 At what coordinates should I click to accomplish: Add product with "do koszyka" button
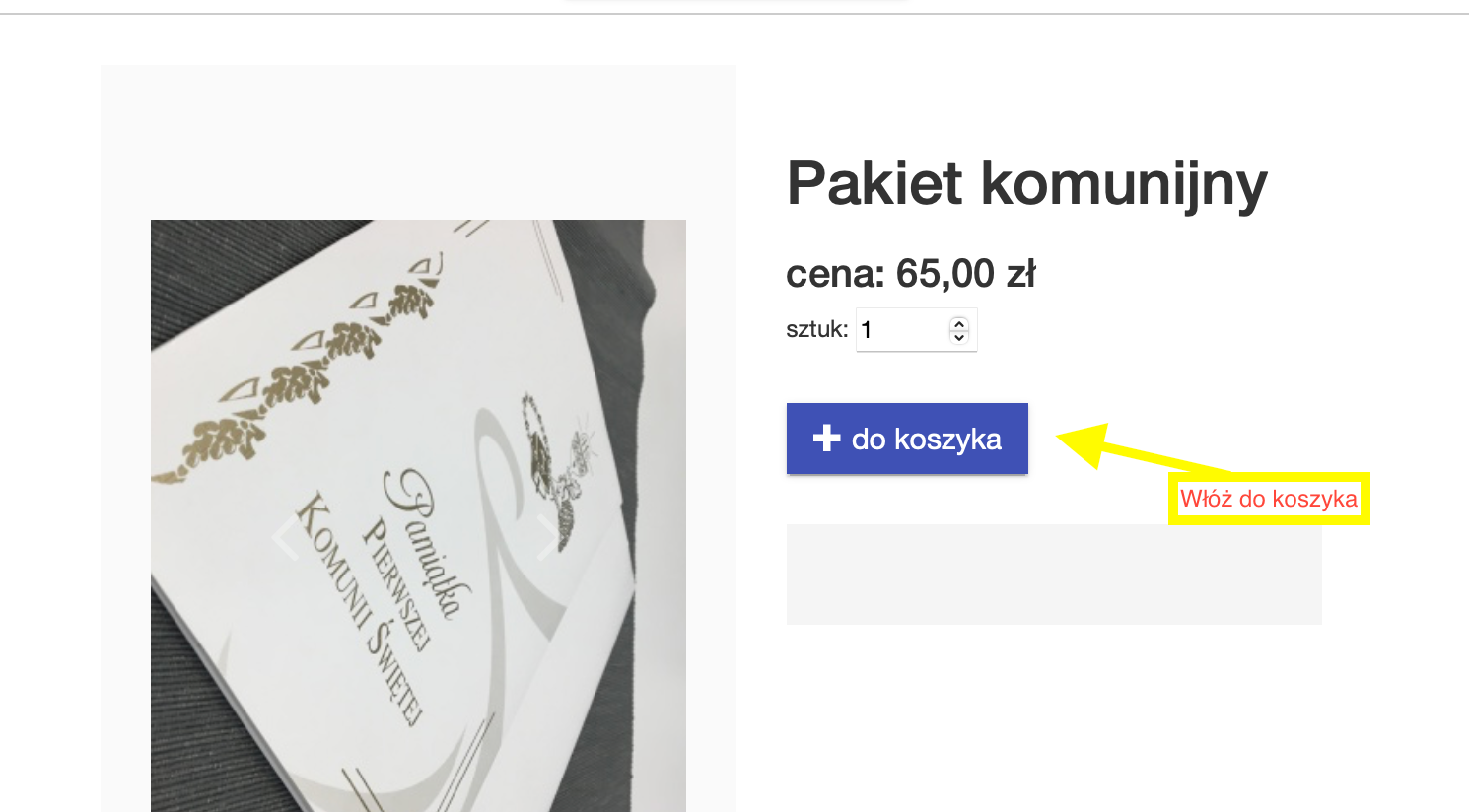point(907,439)
